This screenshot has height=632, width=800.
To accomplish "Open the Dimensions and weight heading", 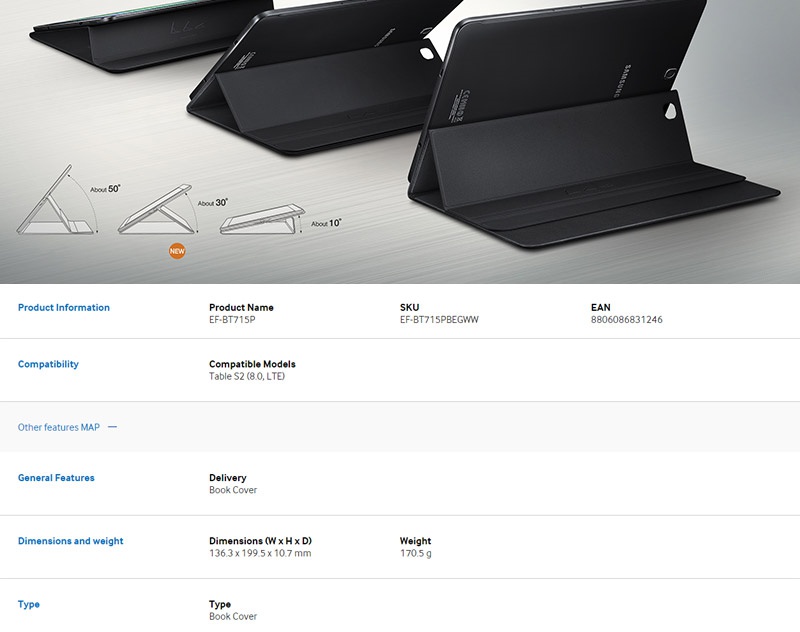I will point(71,541).
